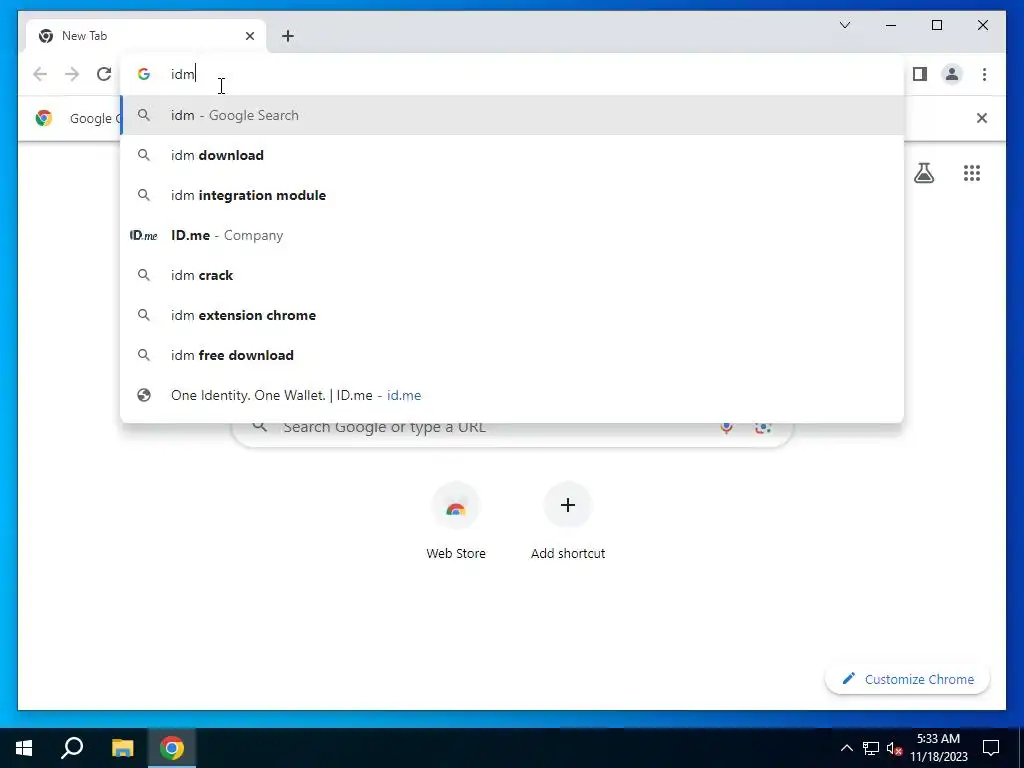Show hidden system tray icons
This screenshot has height=768, width=1024.
pyautogui.click(x=846, y=748)
